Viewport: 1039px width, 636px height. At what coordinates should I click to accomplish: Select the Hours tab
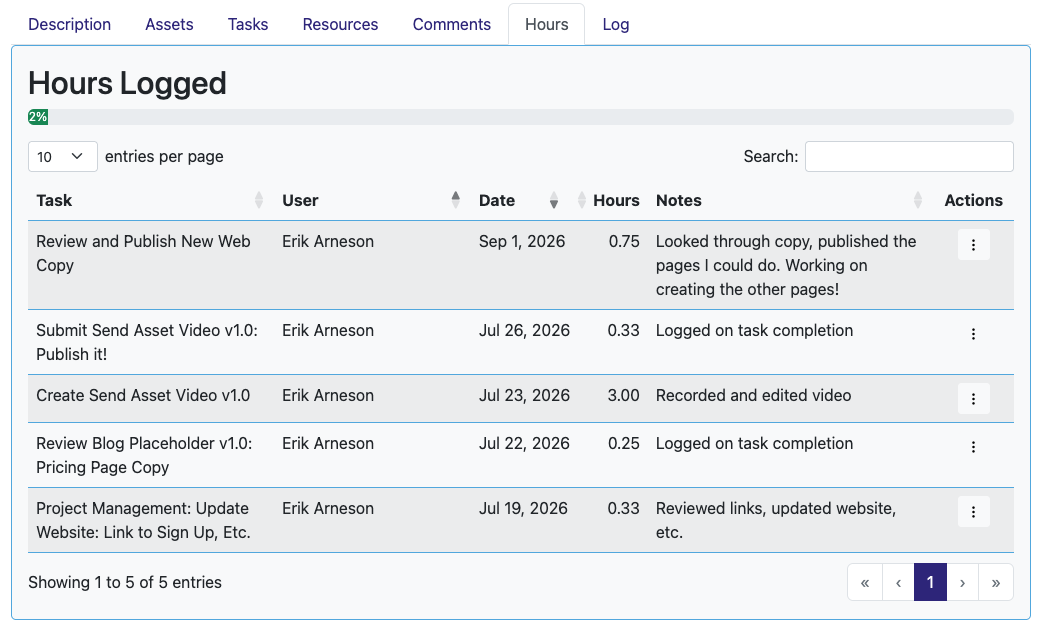547,25
